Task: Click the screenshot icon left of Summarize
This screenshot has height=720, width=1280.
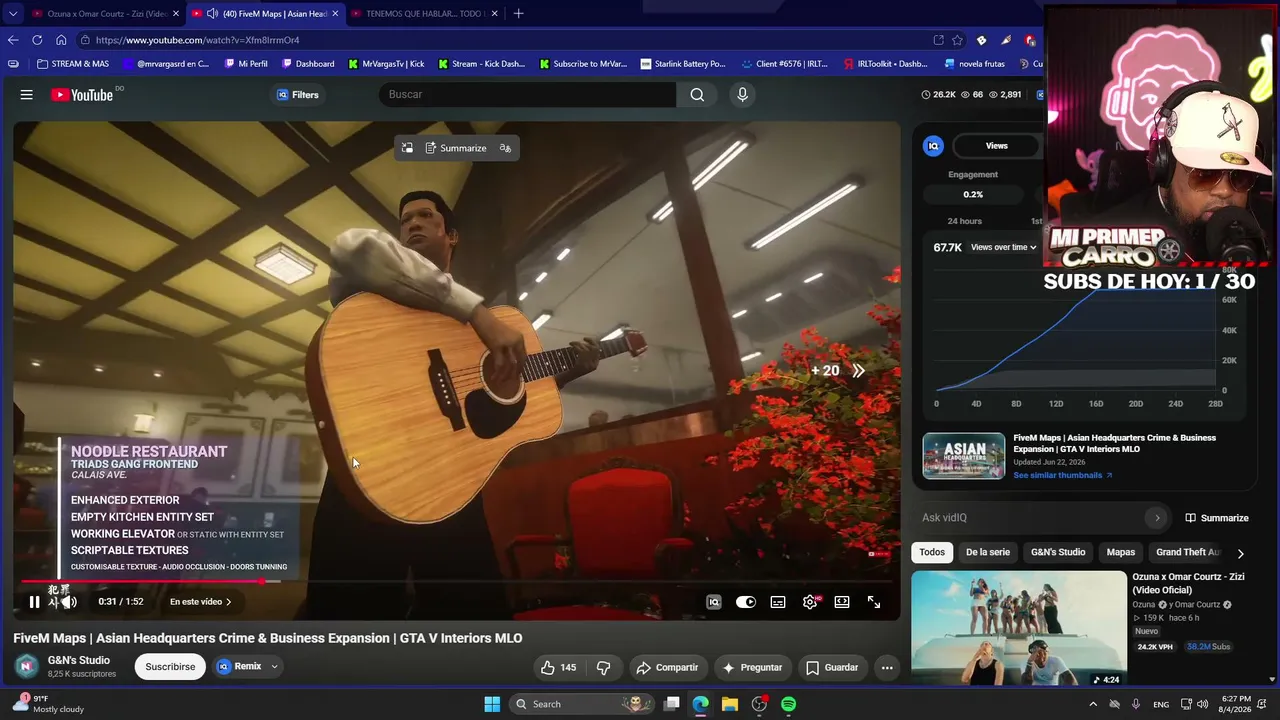Action: click(x=407, y=148)
